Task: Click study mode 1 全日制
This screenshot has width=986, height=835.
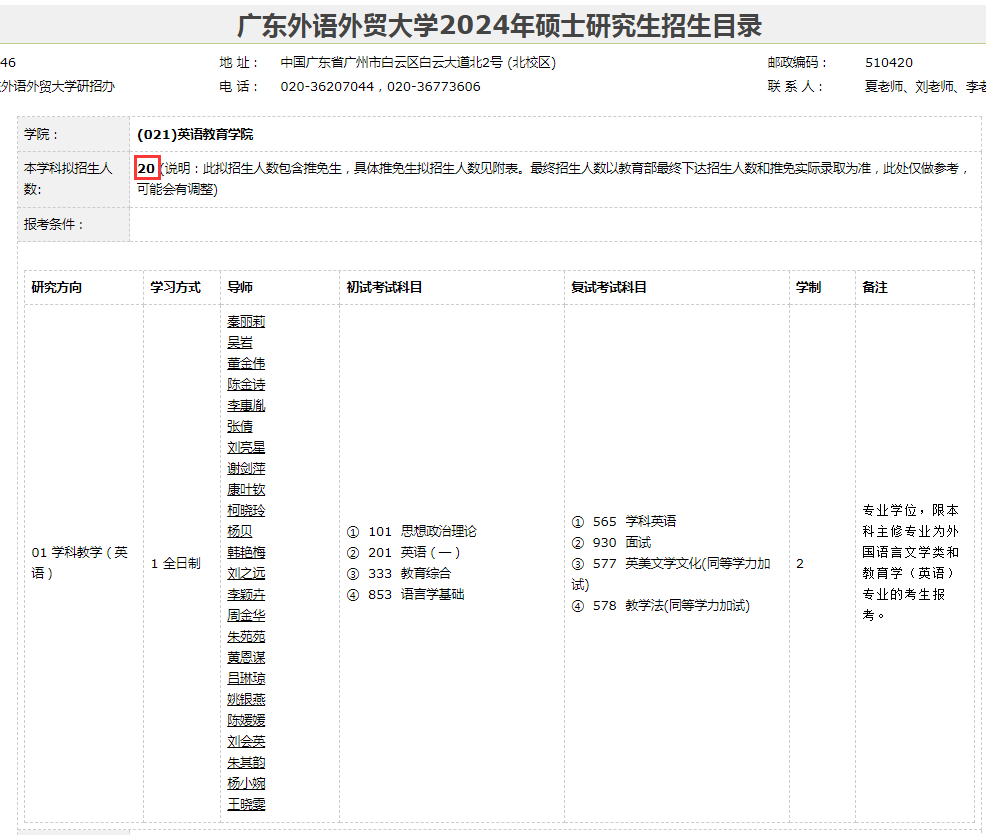Action: click(x=175, y=563)
